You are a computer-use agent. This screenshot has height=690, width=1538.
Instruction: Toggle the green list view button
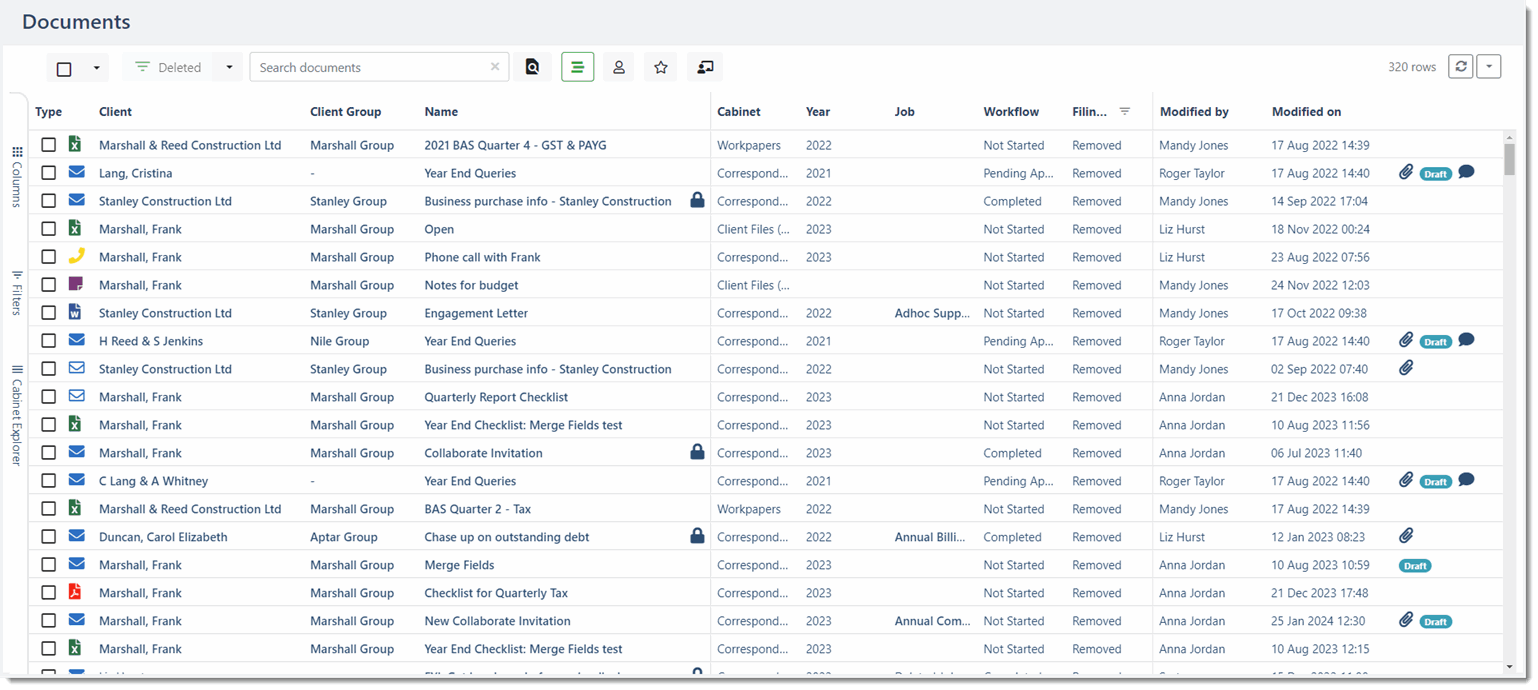[x=577, y=67]
